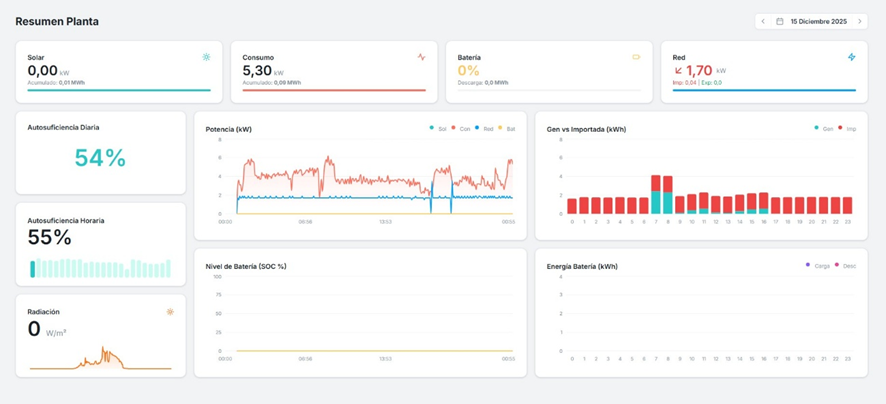
Task: Click the Red lightning bolt icon
Action: pos(851,57)
